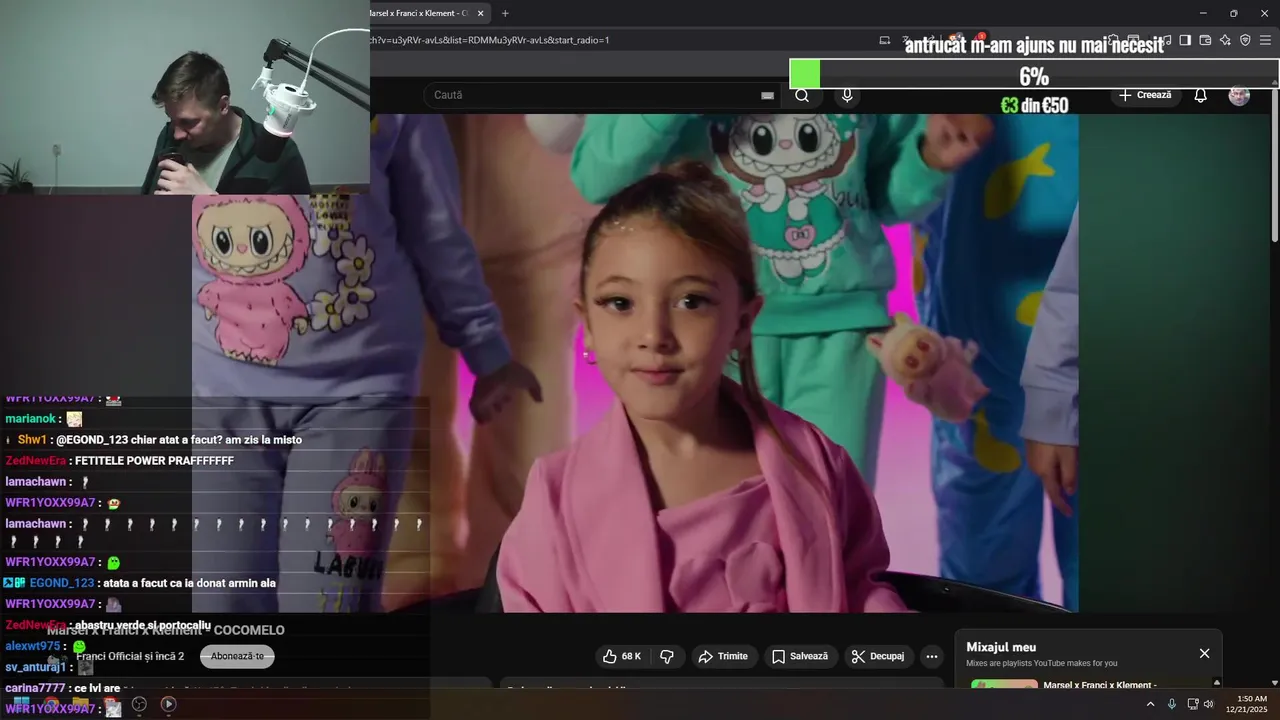Click the Salvează button

pyautogui.click(x=800, y=656)
